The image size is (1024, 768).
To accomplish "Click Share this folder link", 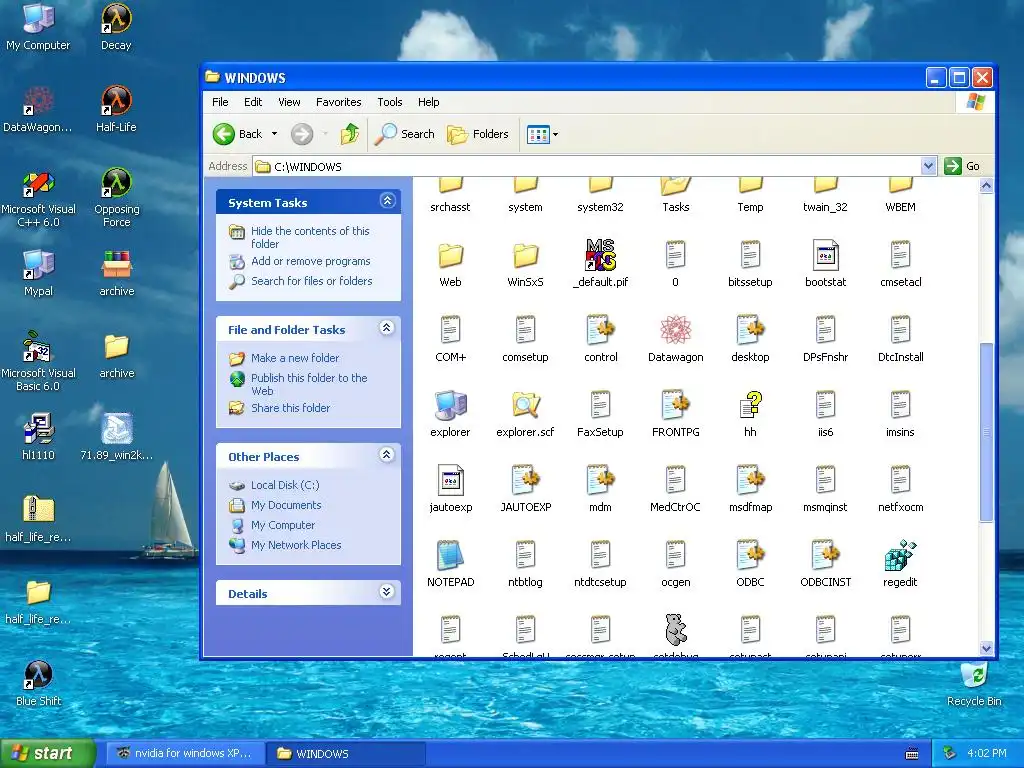I will coord(291,408).
